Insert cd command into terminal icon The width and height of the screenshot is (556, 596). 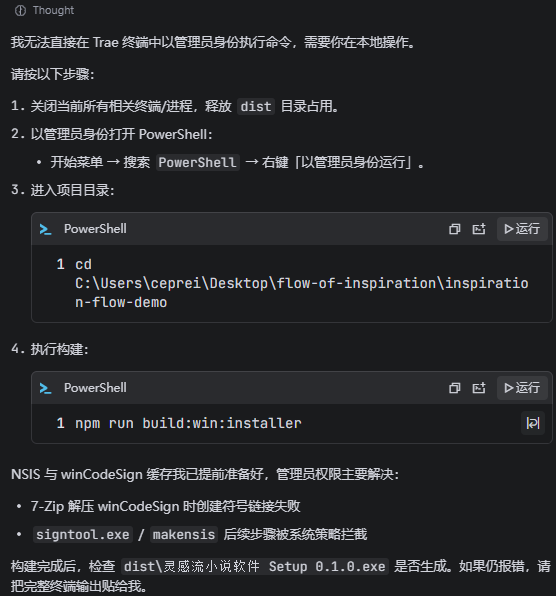tap(479, 229)
